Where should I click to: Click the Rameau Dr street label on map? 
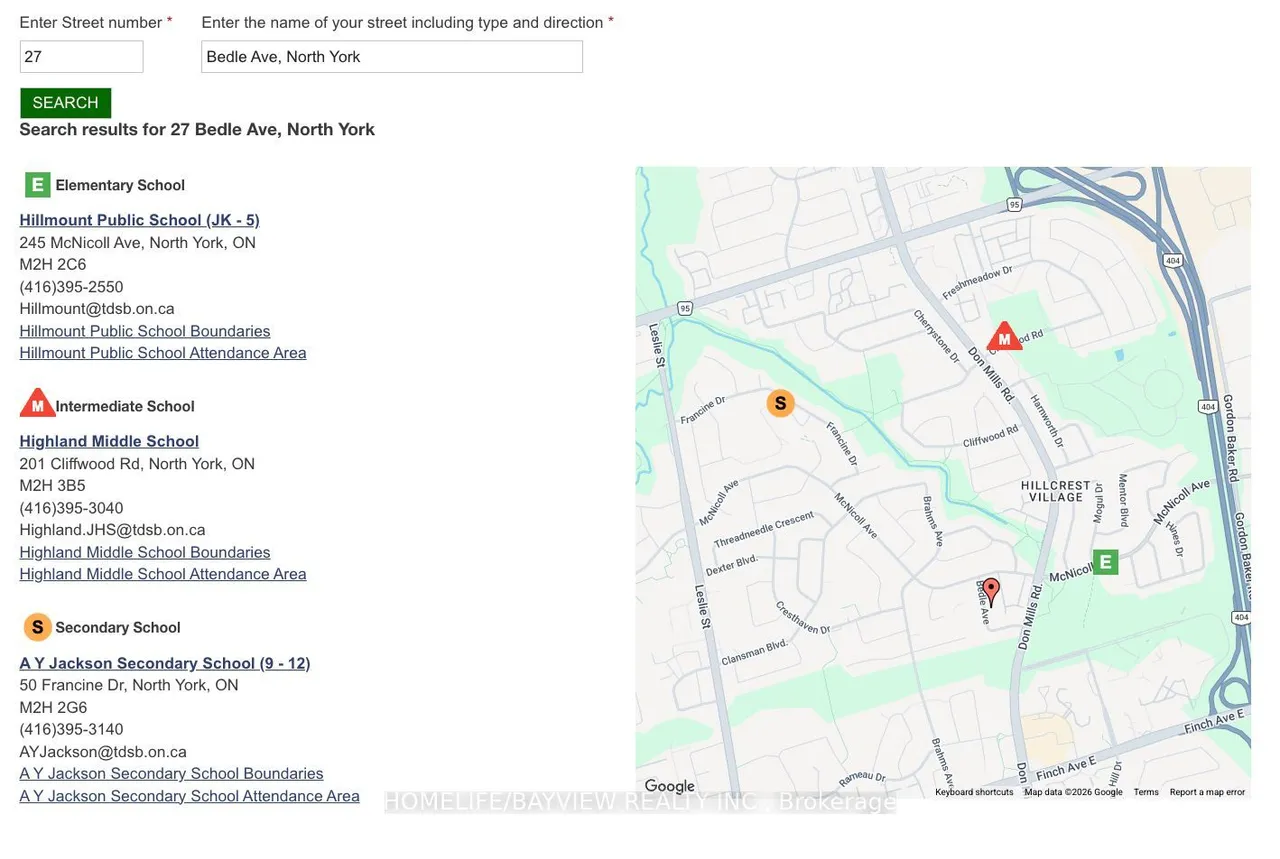862,778
